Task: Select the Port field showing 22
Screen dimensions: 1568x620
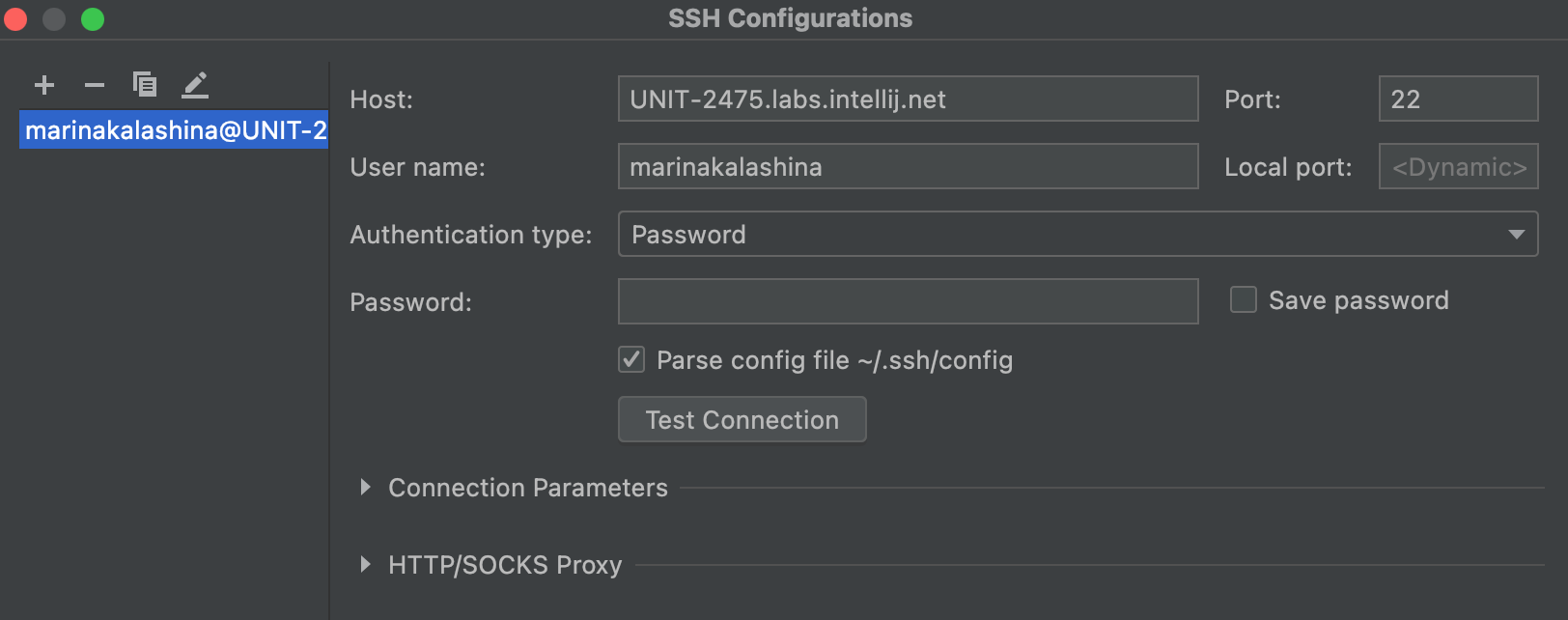Action: tap(1458, 99)
